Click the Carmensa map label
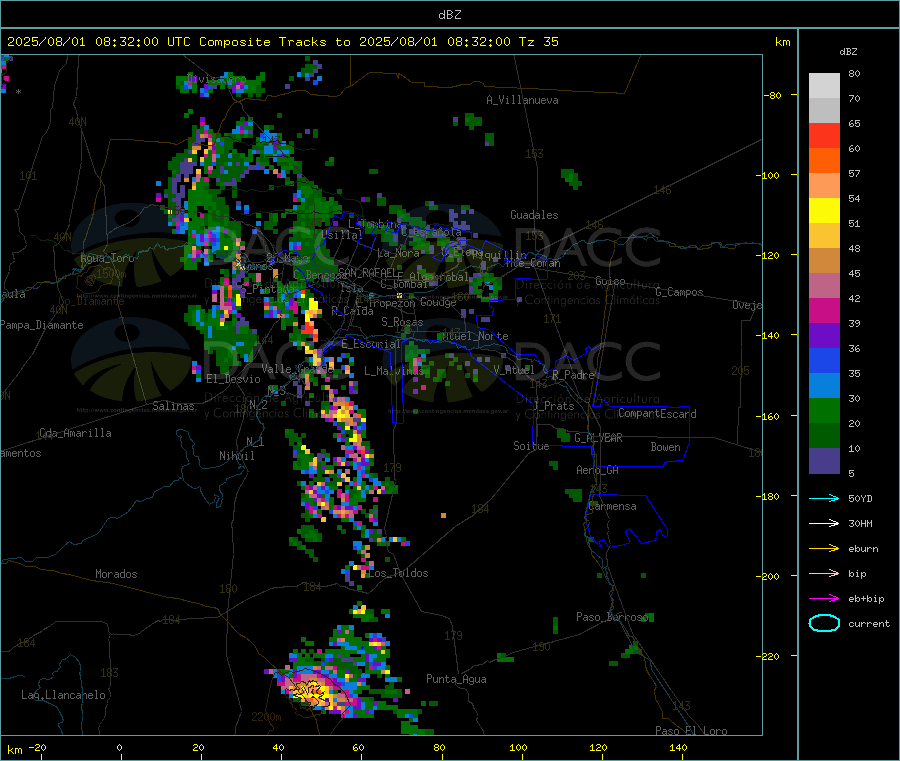This screenshot has height=761, width=900. tap(612, 506)
